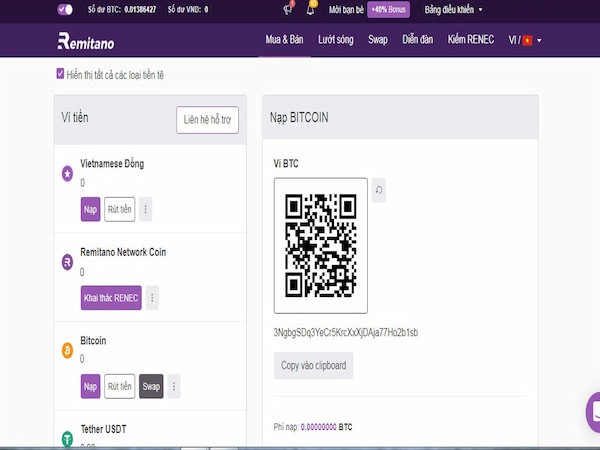
Task: Open the Swap menu item in navbar
Action: [378, 40]
